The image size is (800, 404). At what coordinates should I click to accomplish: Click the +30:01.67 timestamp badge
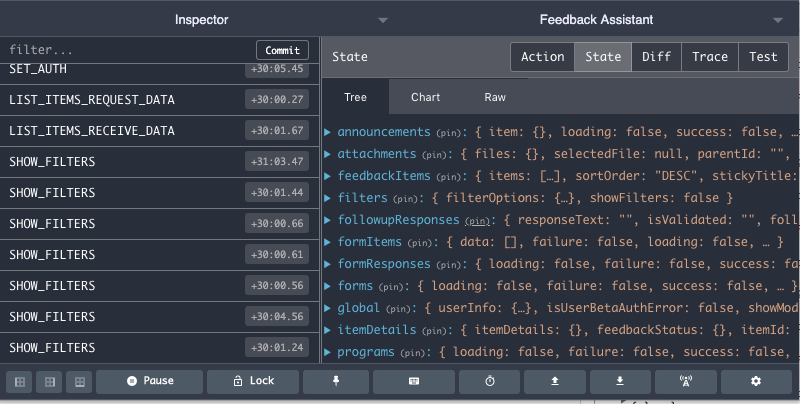click(277, 131)
